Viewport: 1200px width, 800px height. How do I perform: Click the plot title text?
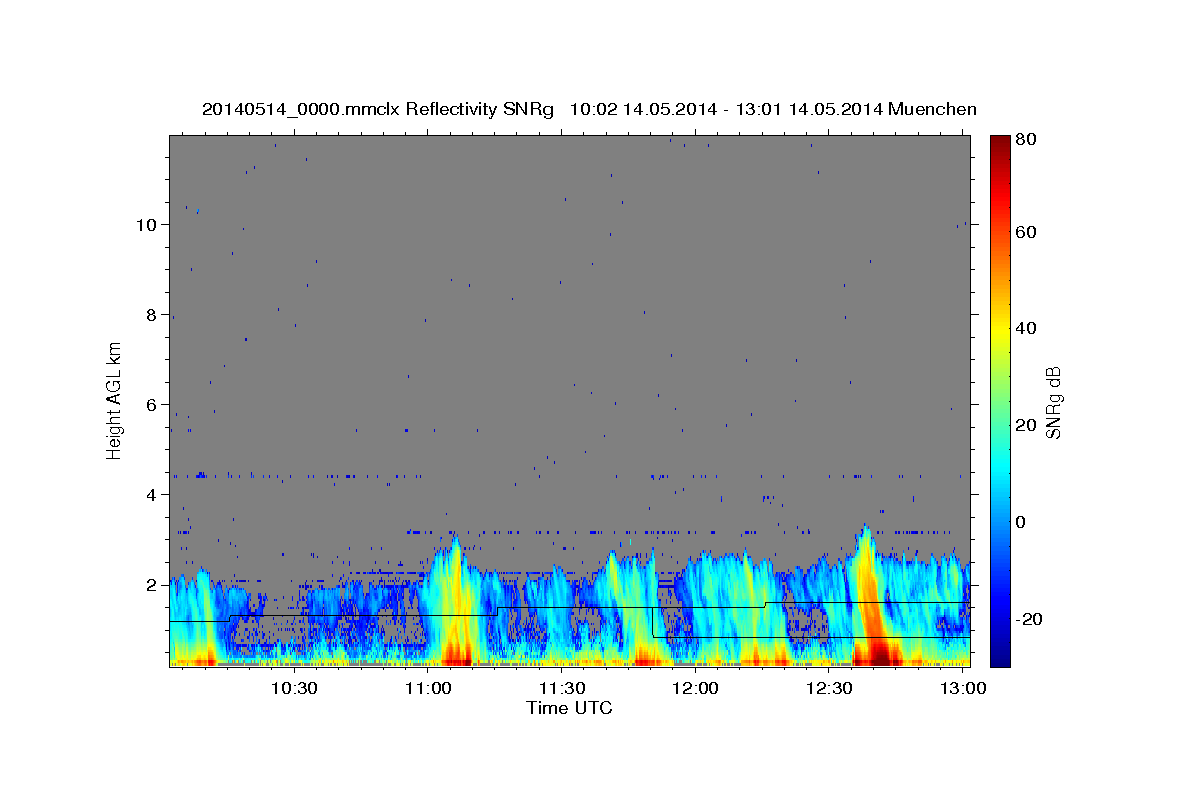click(589, 109)
